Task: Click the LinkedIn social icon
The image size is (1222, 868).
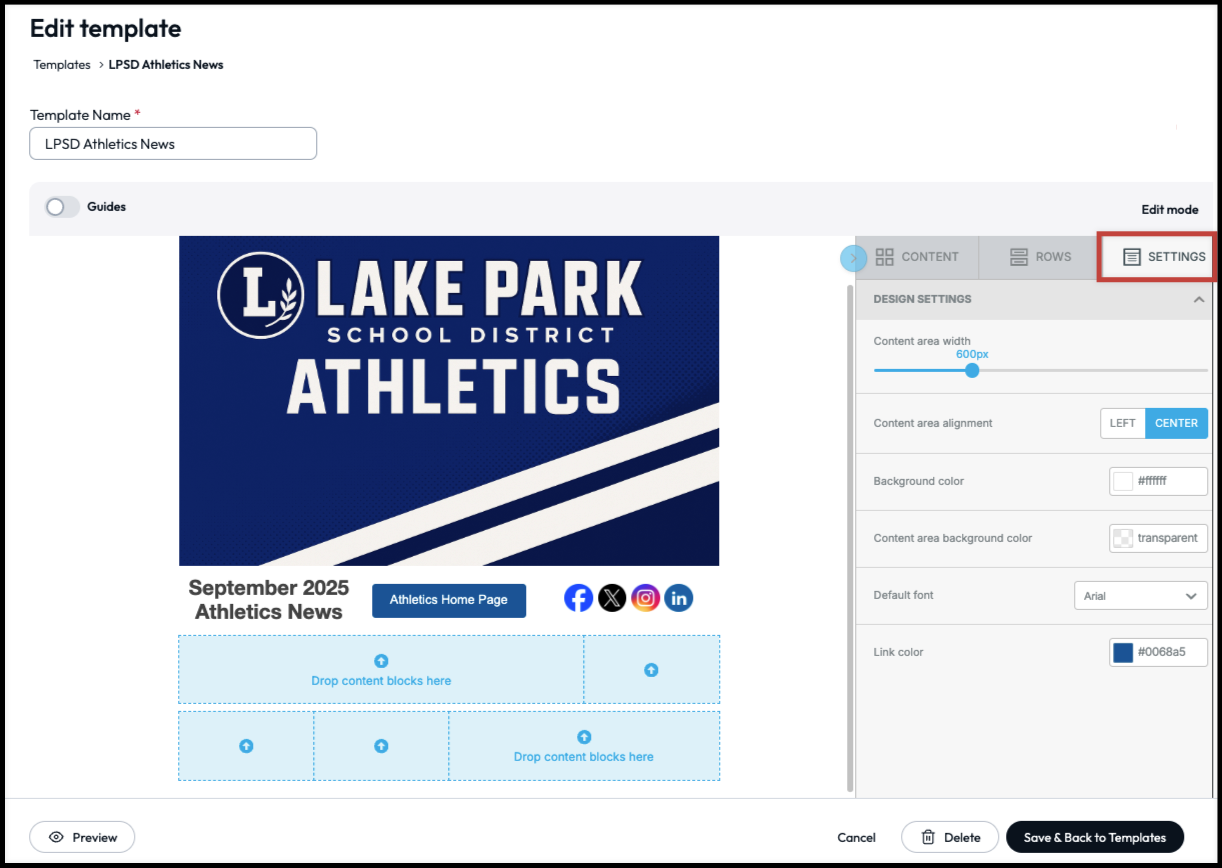Action: pos(679,598)
